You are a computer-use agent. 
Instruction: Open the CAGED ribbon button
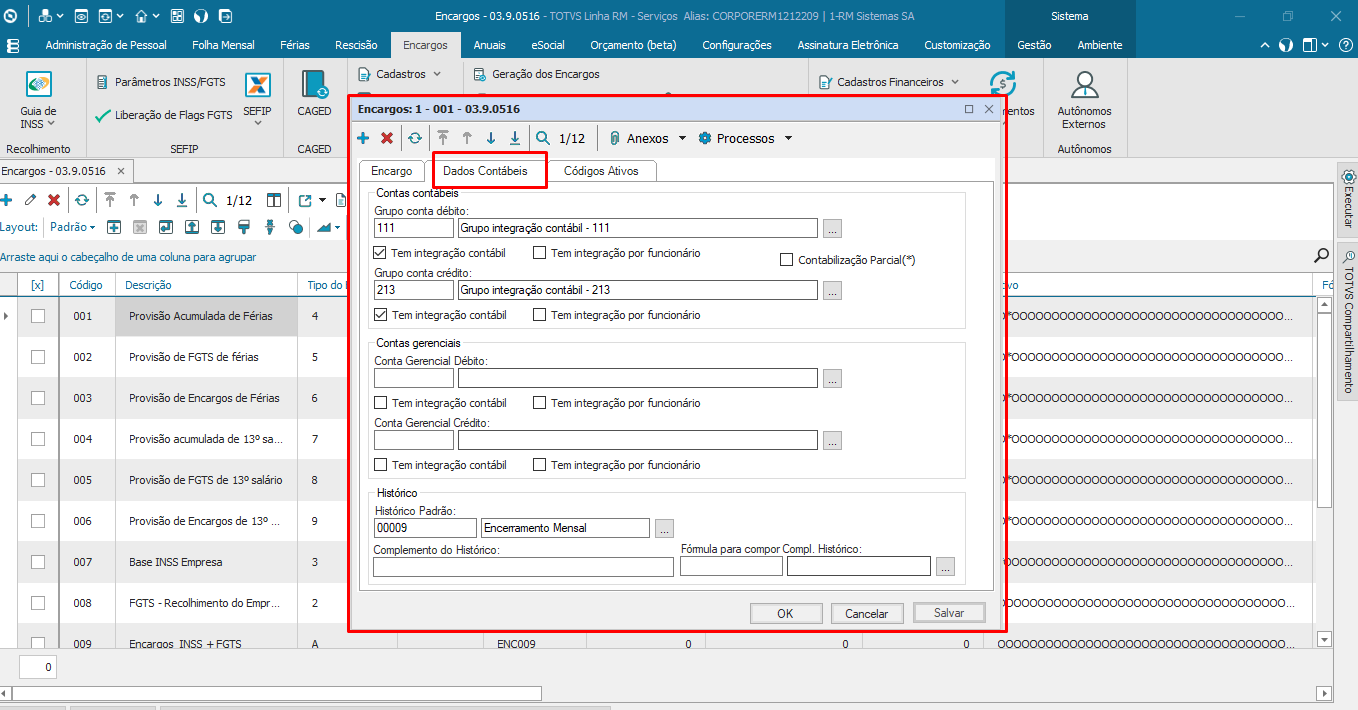(314, 95)
